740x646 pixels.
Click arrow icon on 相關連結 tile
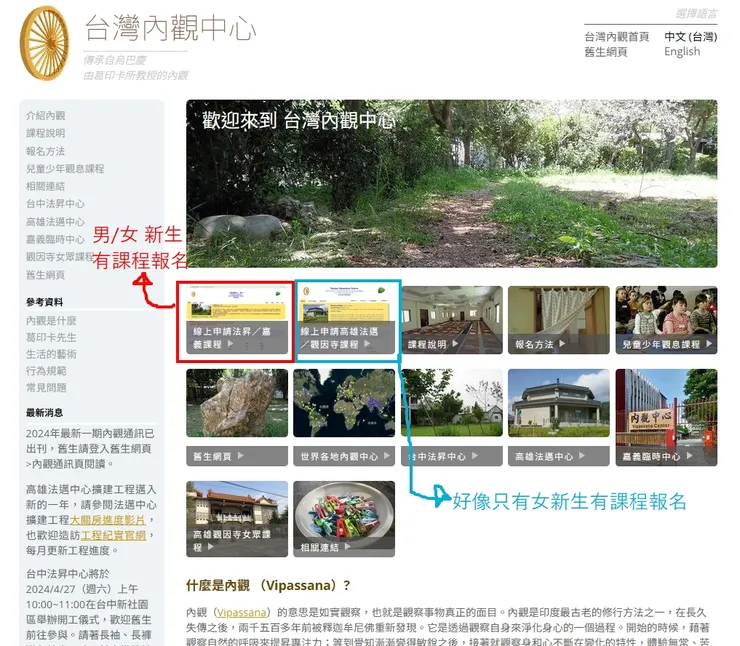point(347,546)
